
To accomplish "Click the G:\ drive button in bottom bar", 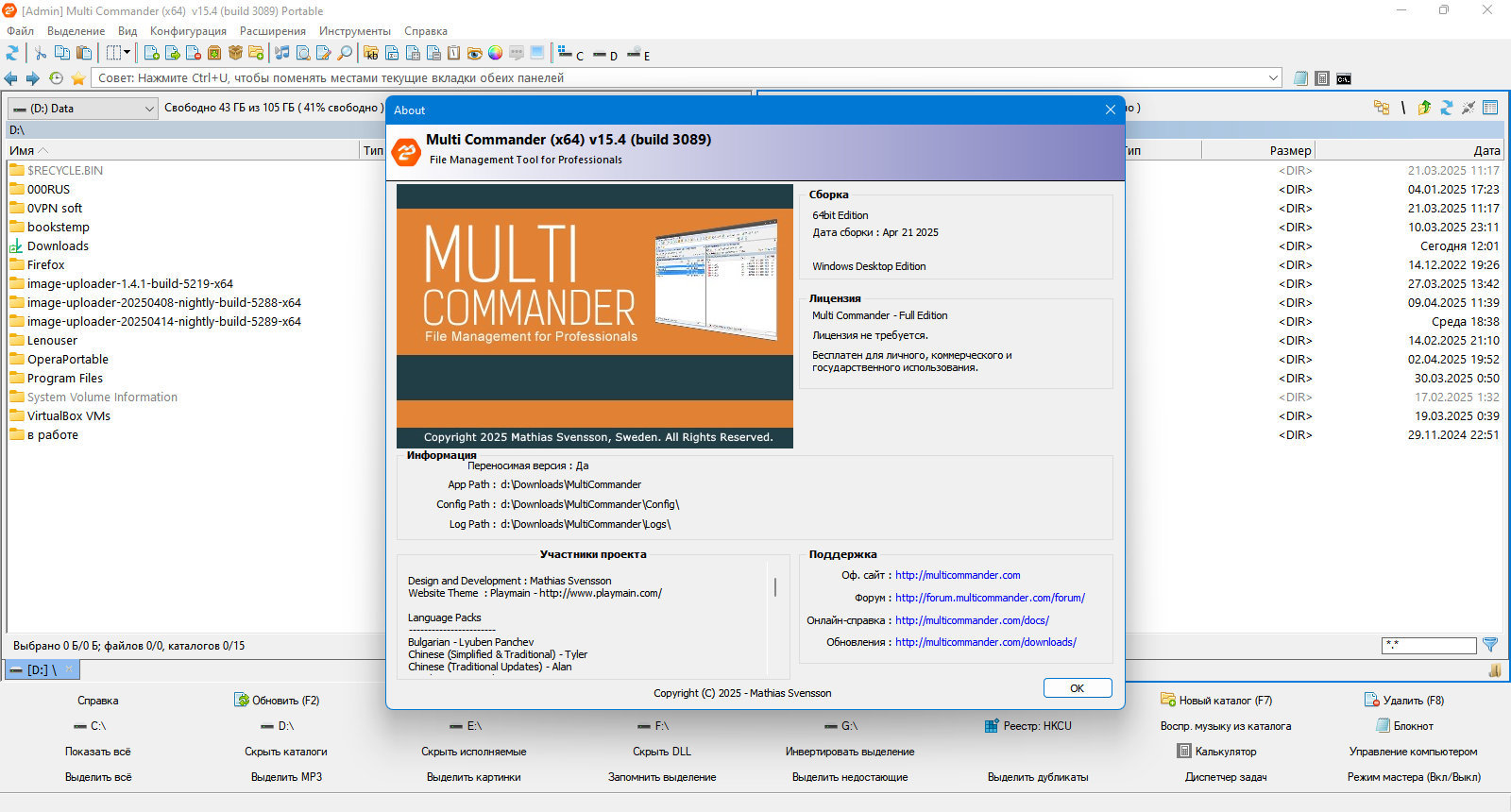I will tap(840, 726).
